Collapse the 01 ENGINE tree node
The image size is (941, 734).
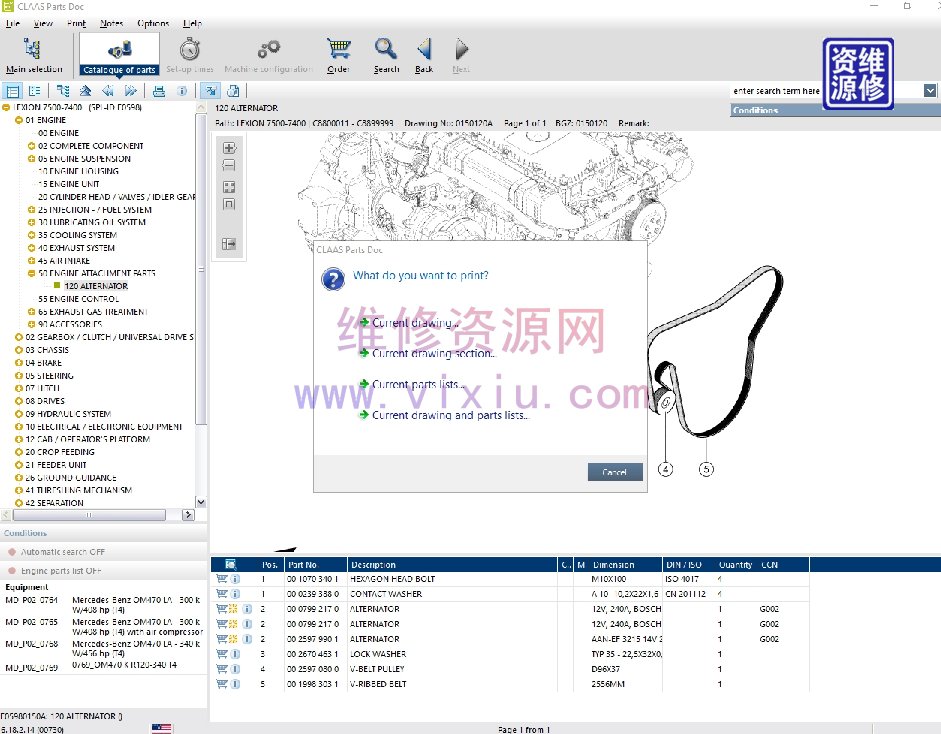point(18,120)
